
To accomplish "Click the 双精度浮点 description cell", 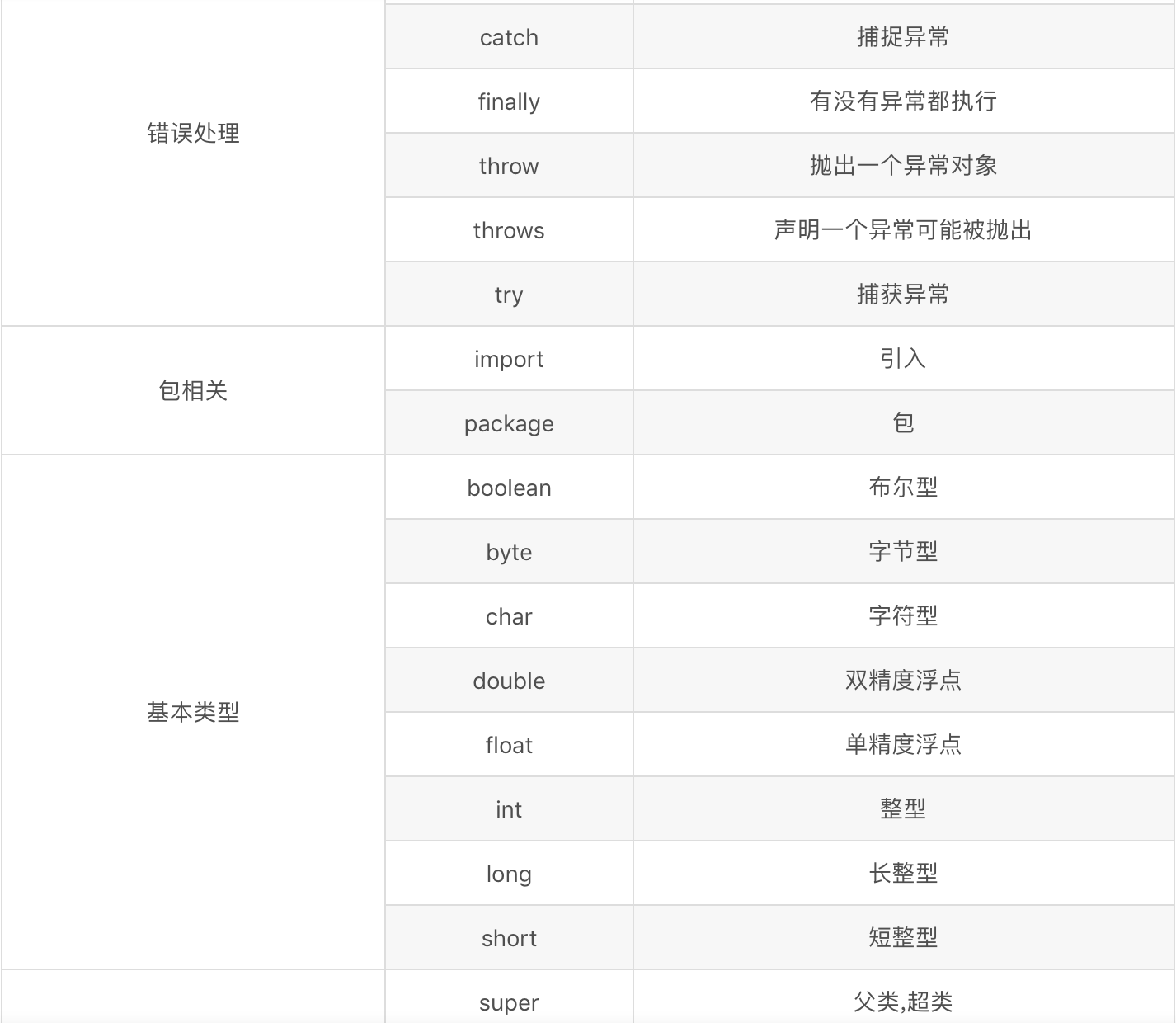I will (x=903, y=681).
